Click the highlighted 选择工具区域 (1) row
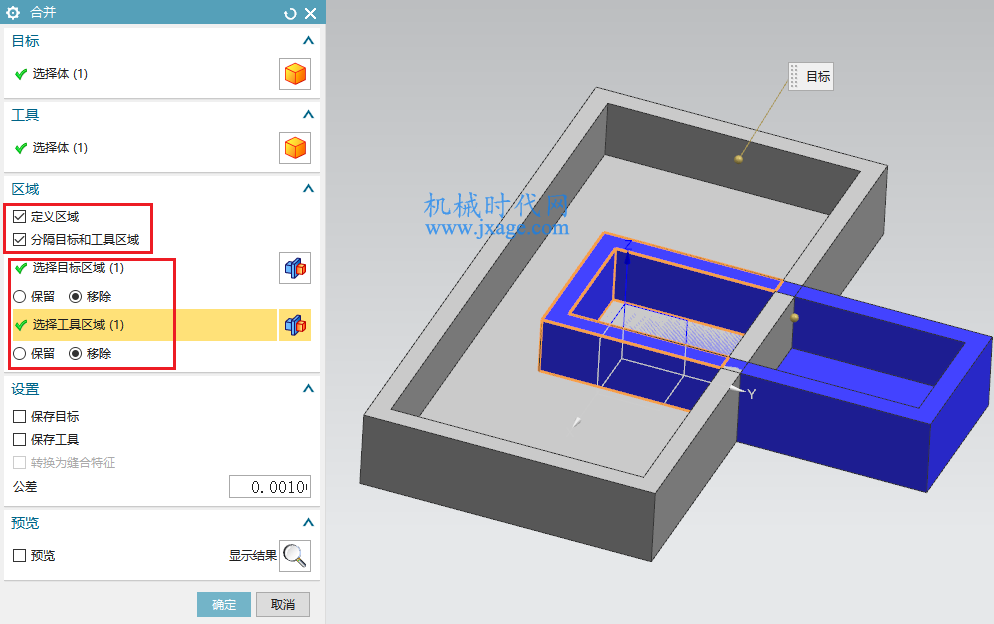 pos(145,325)
